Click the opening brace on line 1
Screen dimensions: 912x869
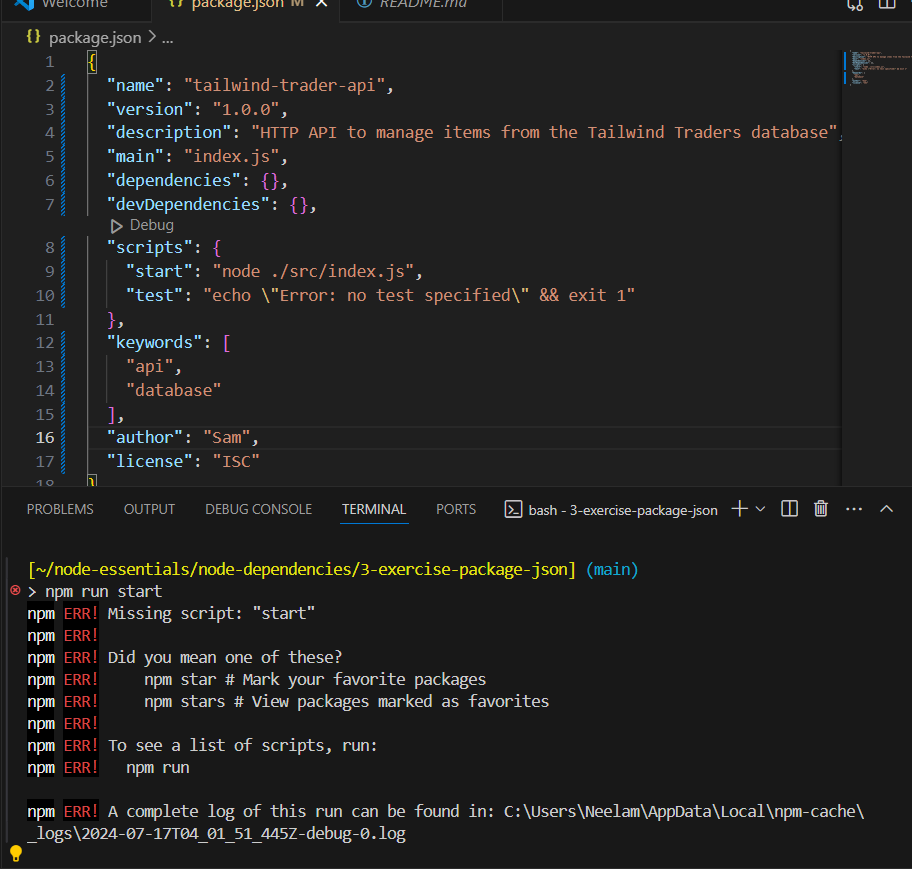point(92,62)
